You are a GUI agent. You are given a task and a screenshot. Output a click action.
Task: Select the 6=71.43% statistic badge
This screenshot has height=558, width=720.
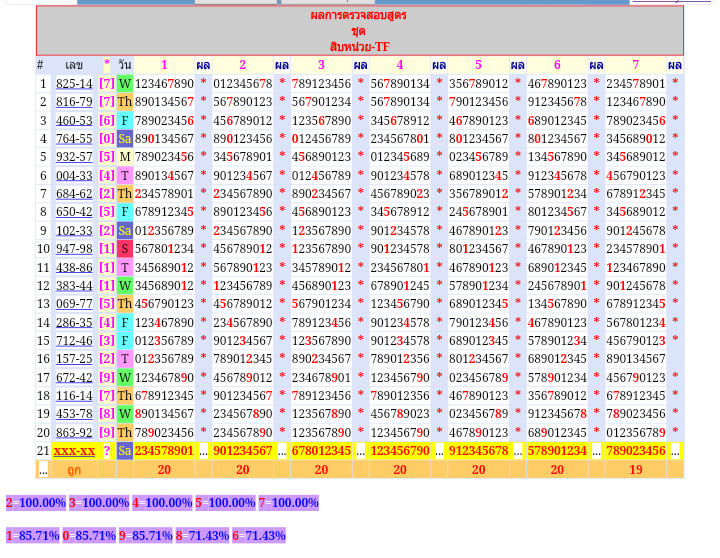tap(259, 535)
